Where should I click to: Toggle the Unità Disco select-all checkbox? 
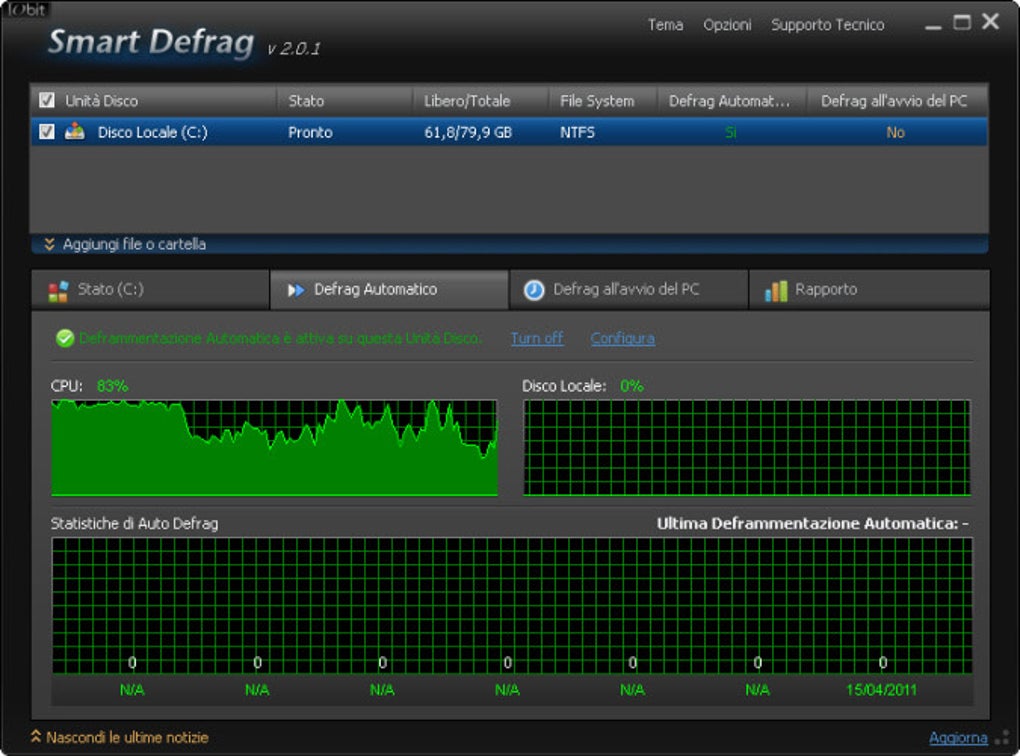tap(47, 100)
